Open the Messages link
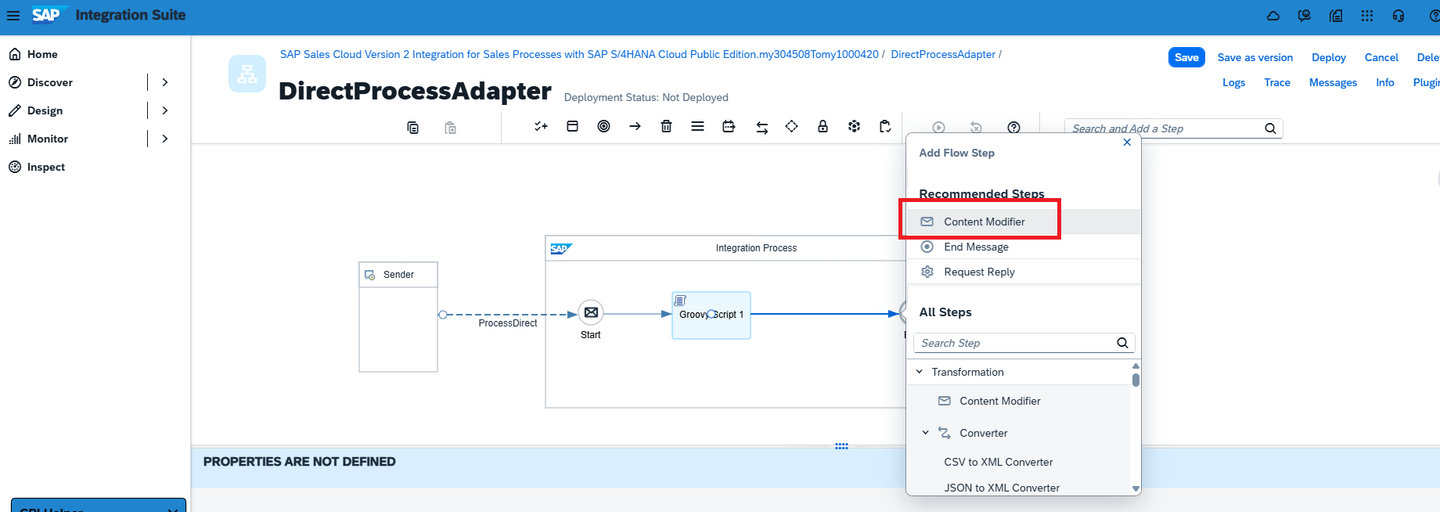This screenshot has height=512, width=1440. [x=1333, y=82]
